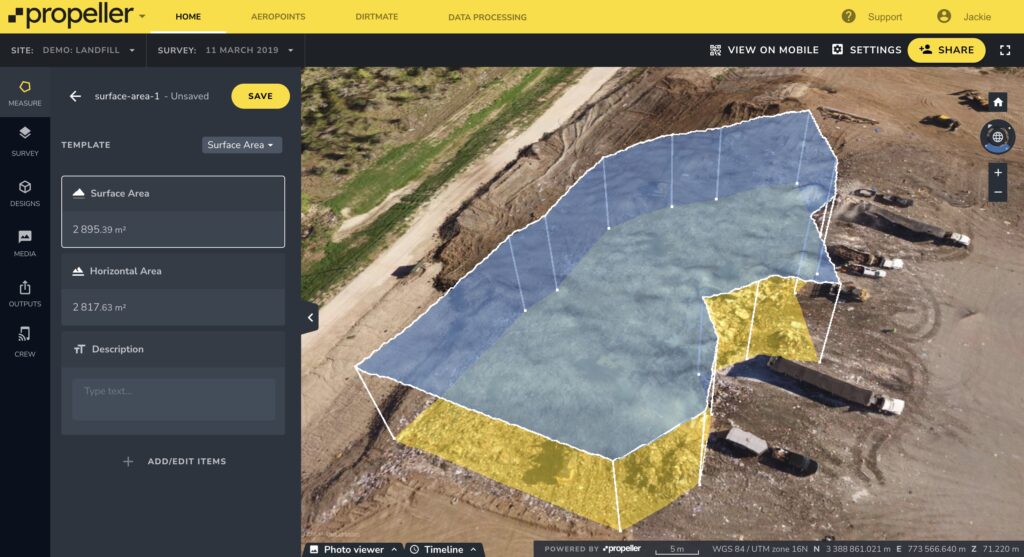This screenshot has width=1024, height=557.
Task: Zoom out on the map
Action: (997, 193)
